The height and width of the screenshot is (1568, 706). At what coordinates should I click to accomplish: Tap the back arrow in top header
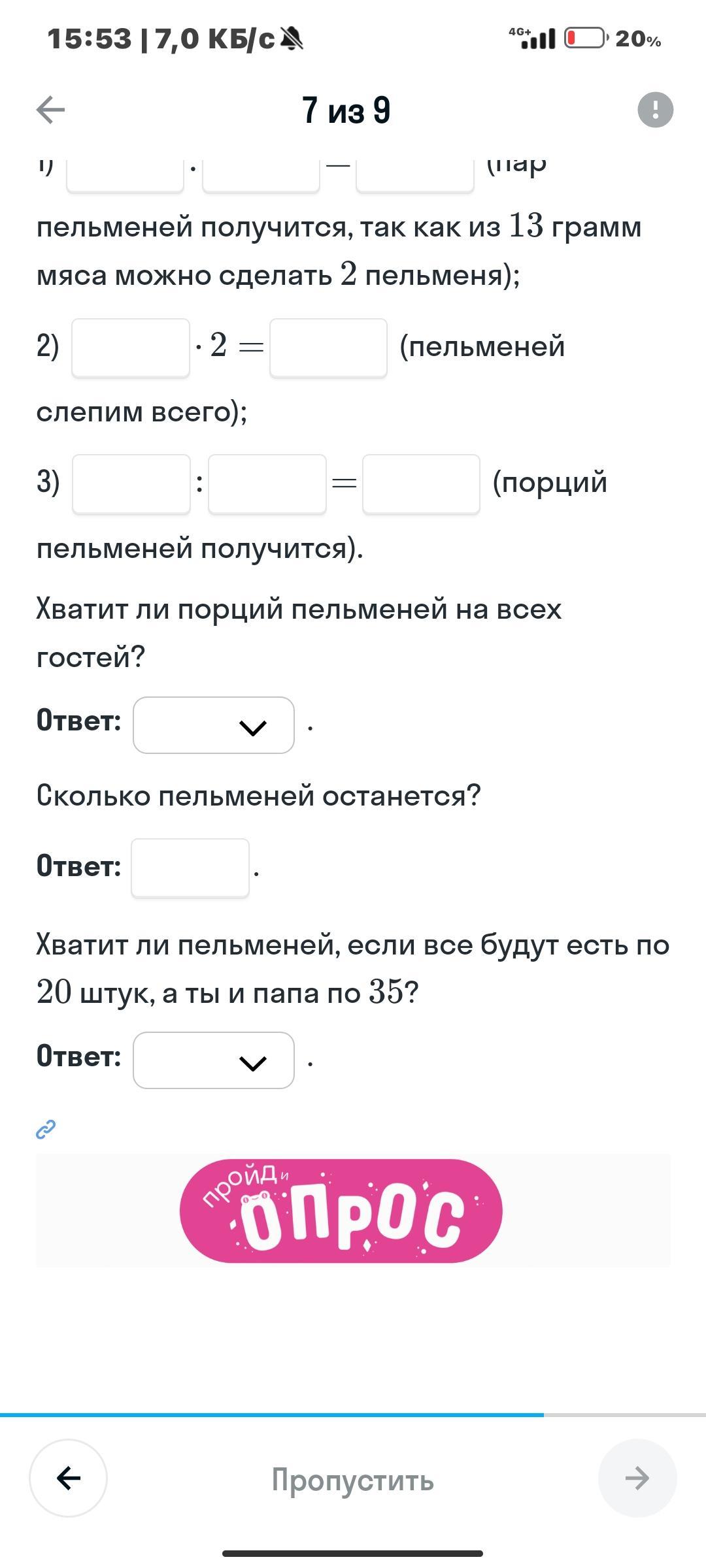point(50,109)
